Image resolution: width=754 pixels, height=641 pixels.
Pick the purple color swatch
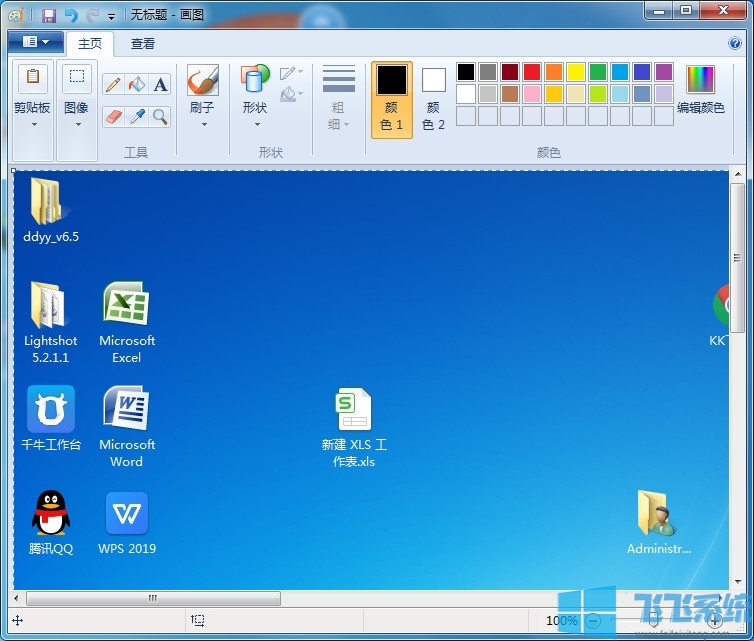pos(664,72)
